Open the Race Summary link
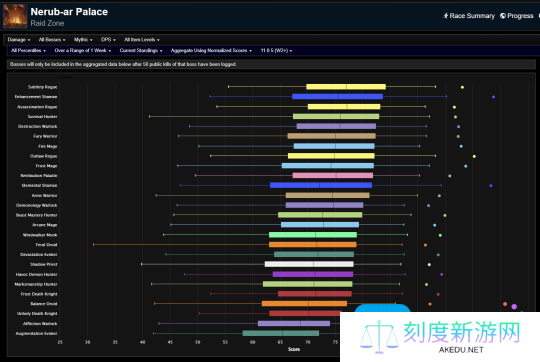Screen dimensions: 540x362 coord(469,16)
